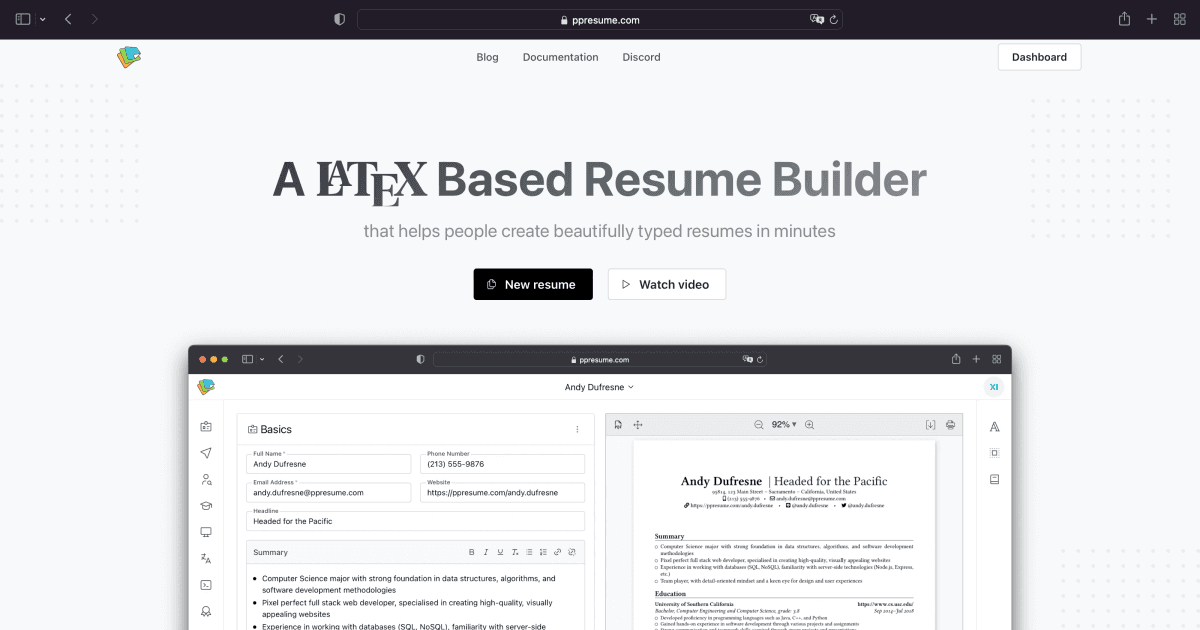Click the Email Address field in the Basics form
This screenshot has width=1200, height=630.
329,492
